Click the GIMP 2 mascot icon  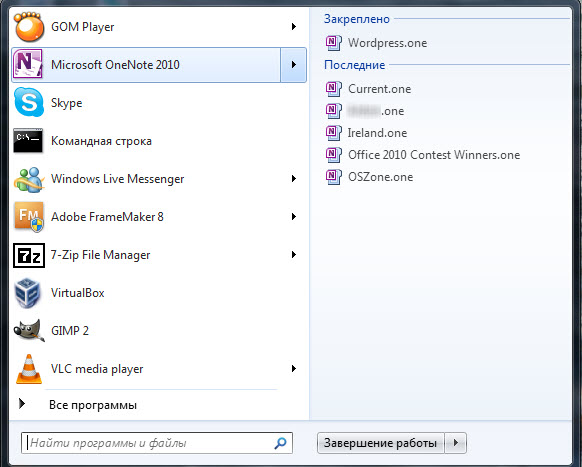pos(29,330)
